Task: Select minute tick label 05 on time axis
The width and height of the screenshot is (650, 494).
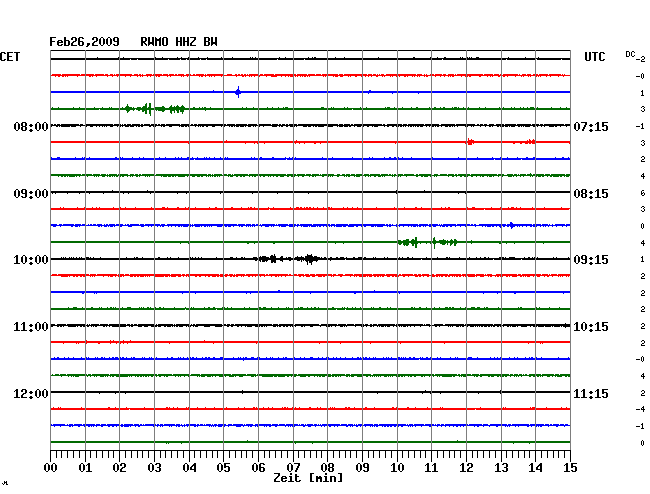Action: [x=223, y=468]
